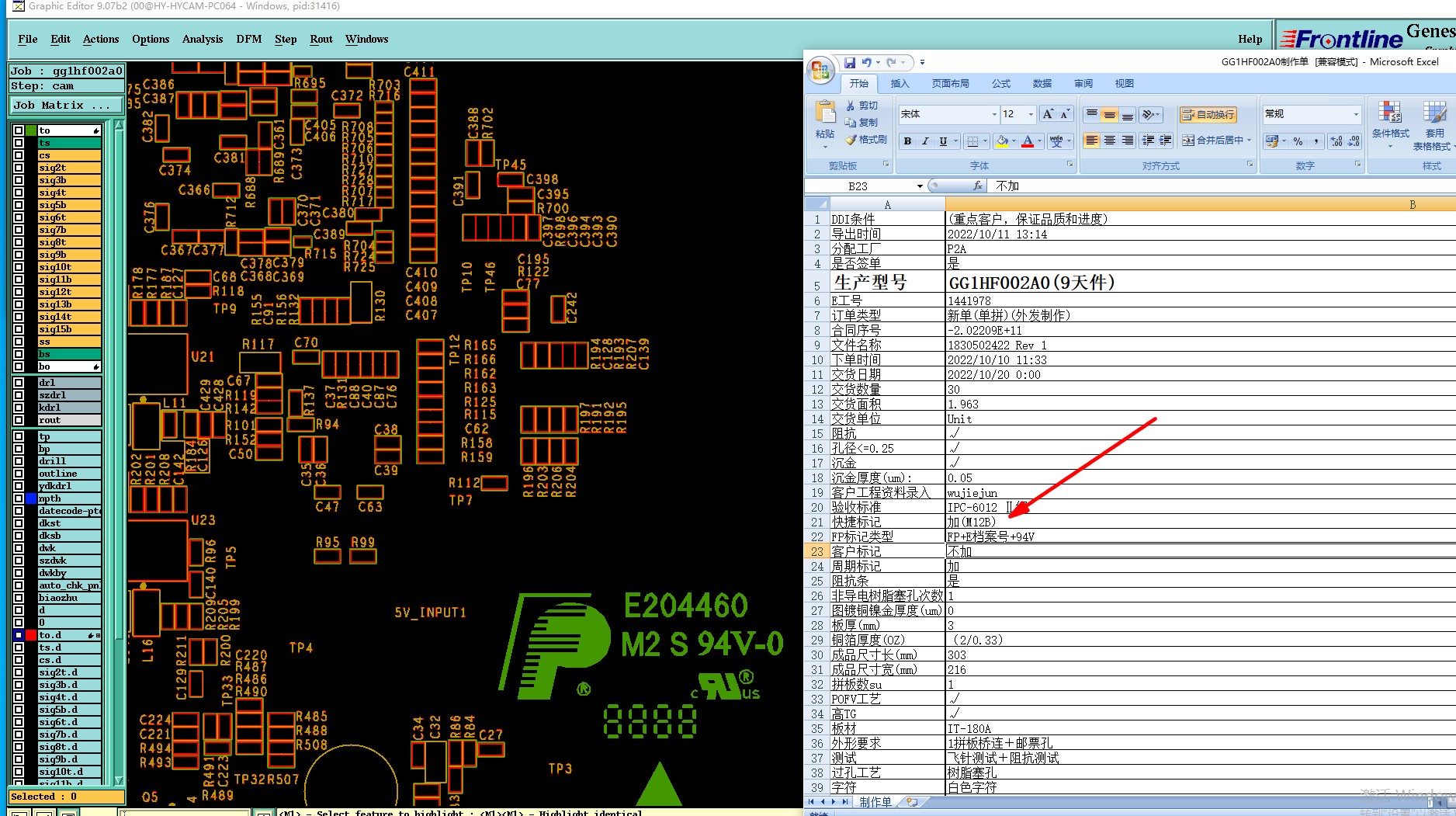Screen dimensions: 1456x816
Task: Top-align cell contents in Excel
Action: coord(1092,115)
